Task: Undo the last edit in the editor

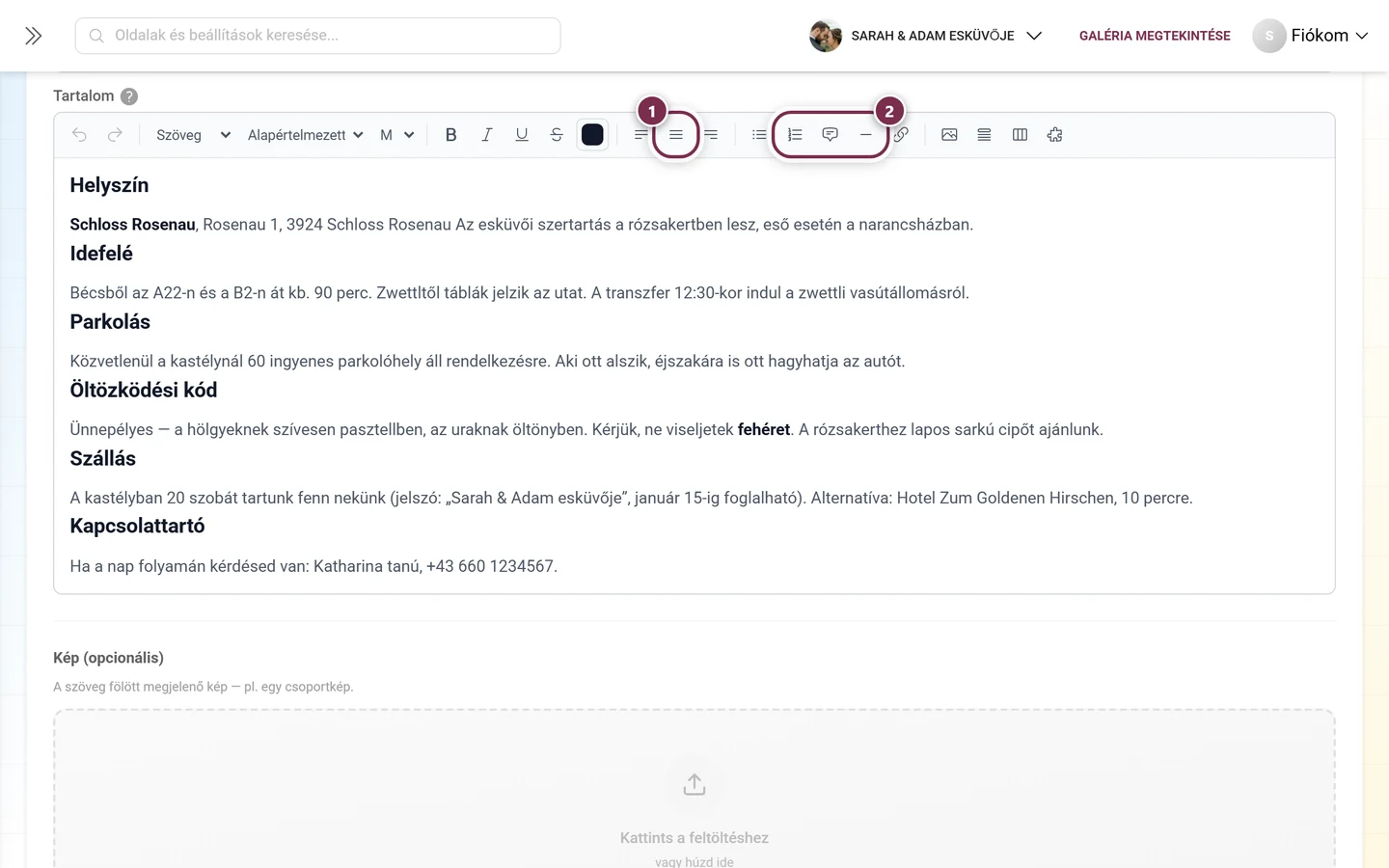Action: pyautogui.click(x=79, y=135)
